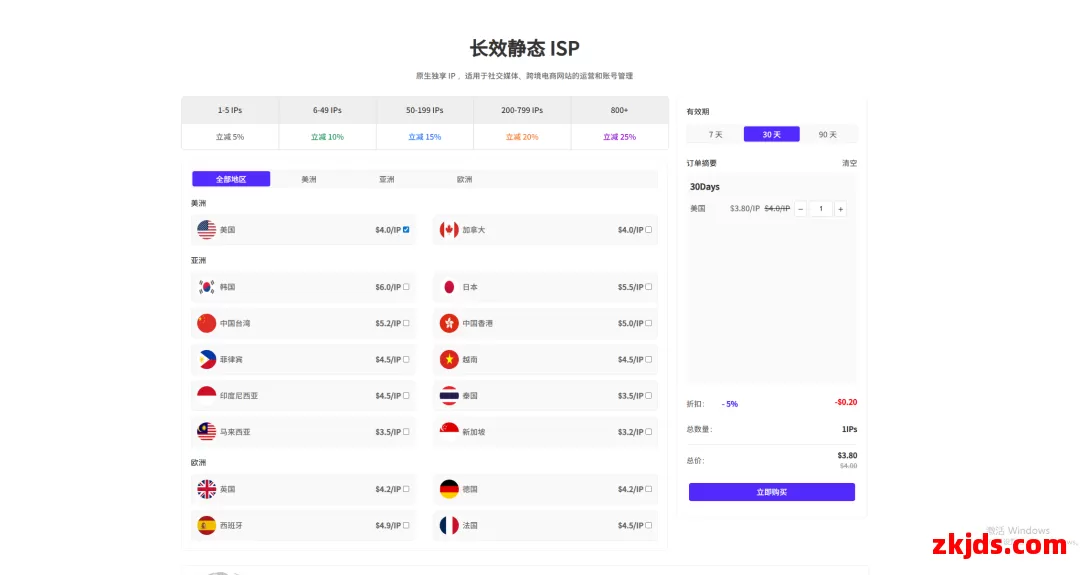Click the United States flag icon
This screenshot has width=1080, height=575.
(207, 229)
